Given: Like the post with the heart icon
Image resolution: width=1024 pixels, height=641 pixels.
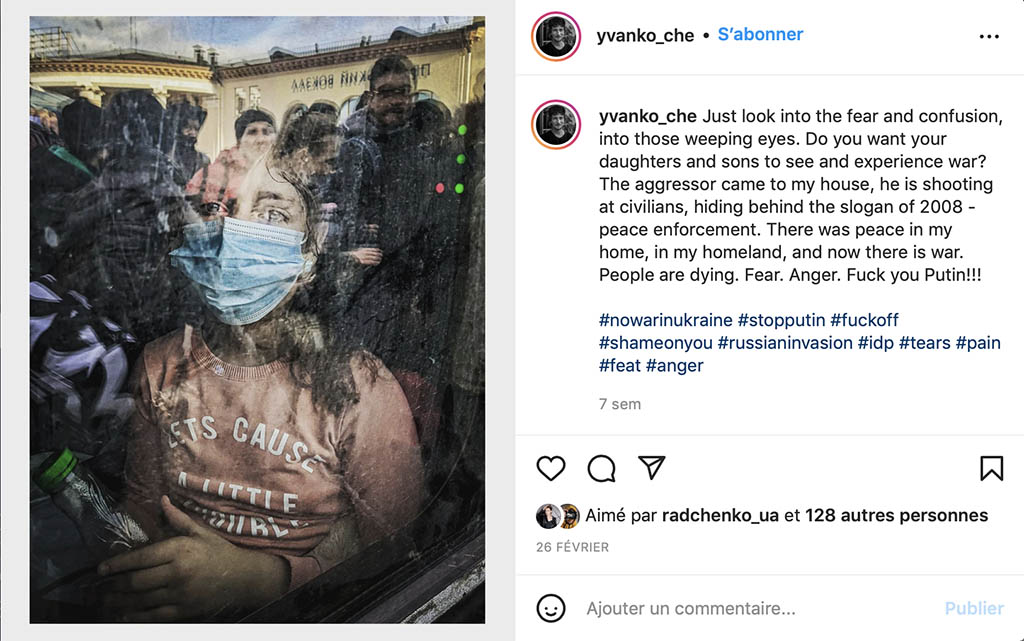Looking at the screenshot, I should (551, 468).
